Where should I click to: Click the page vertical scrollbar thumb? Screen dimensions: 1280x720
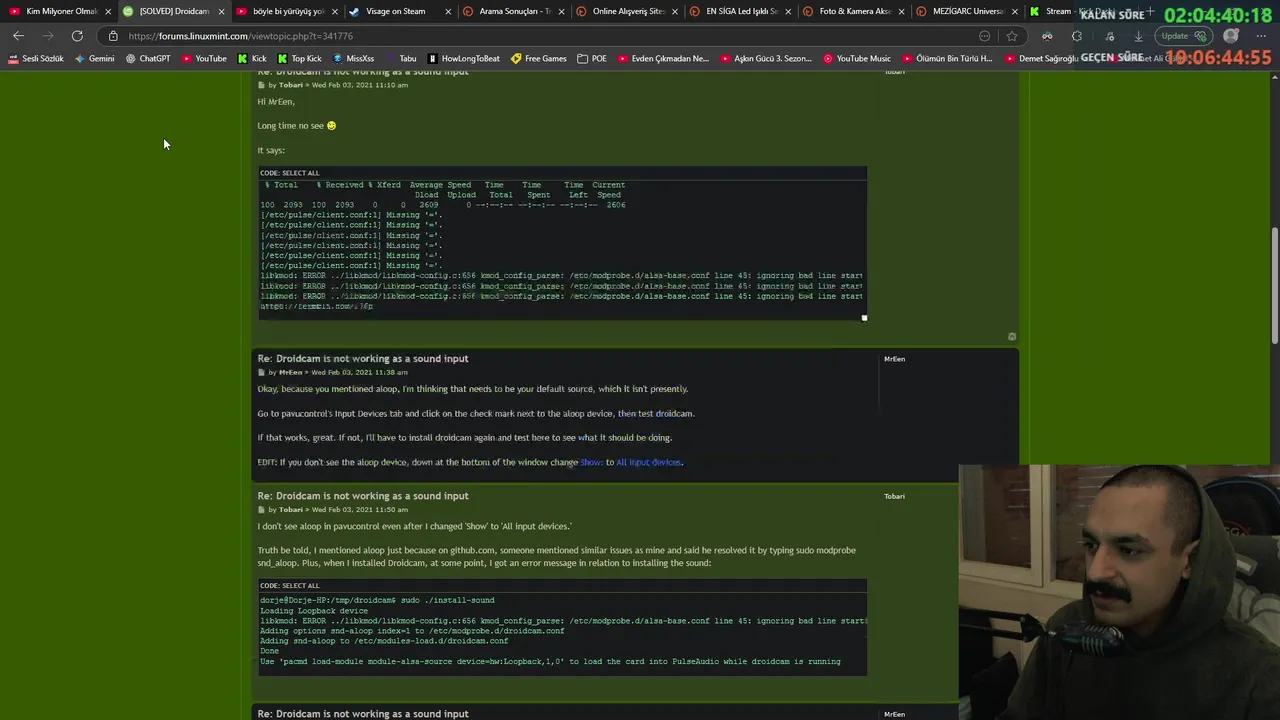(x=1274, y=286)
